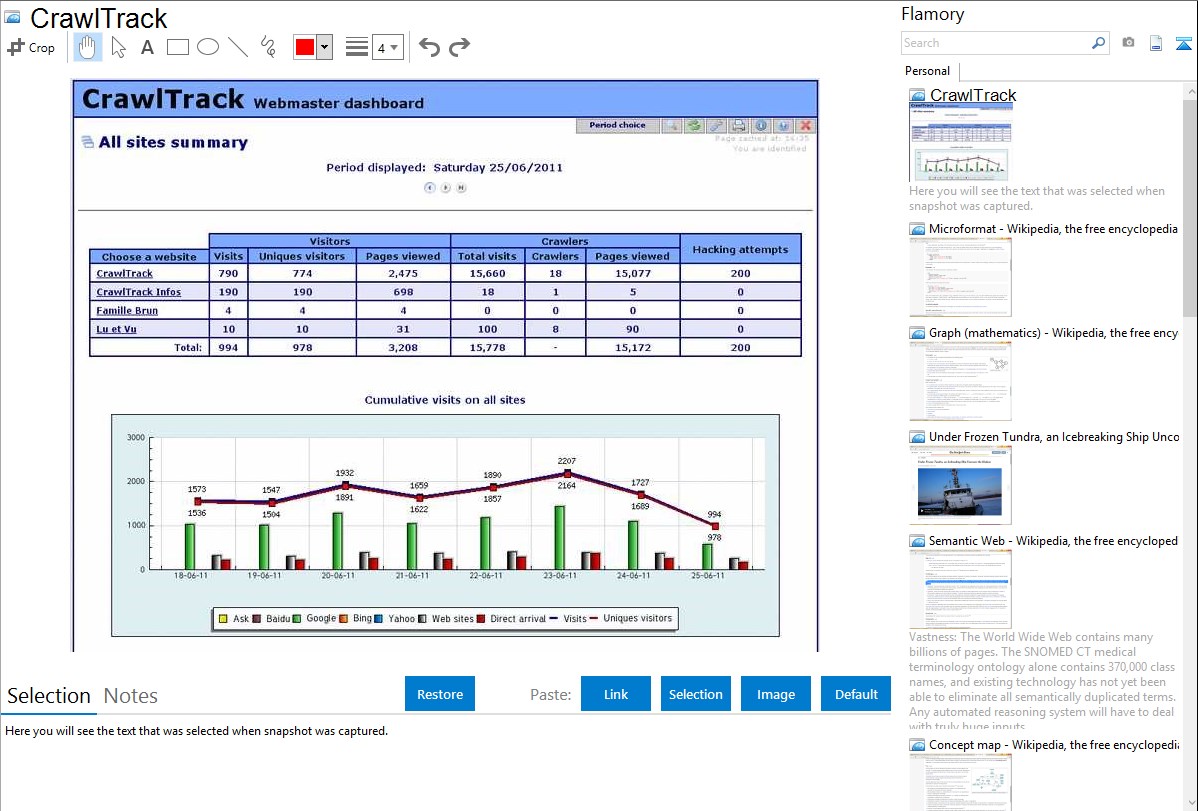1198x811 pixels.
Task: Click the printer icon in dashboard
Action: pos(738,125)
